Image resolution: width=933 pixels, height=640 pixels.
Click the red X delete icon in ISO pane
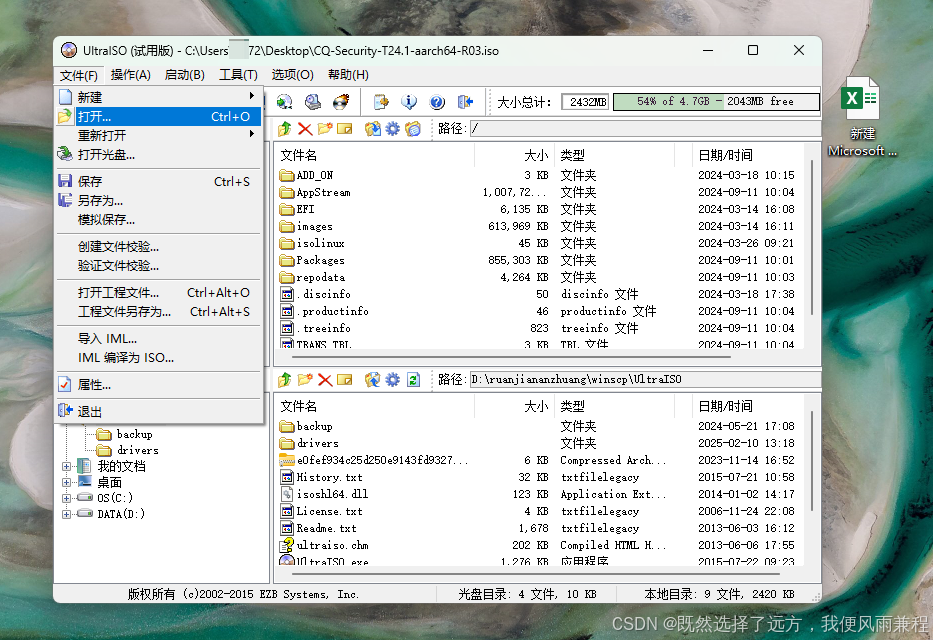[x=305, y=128]
